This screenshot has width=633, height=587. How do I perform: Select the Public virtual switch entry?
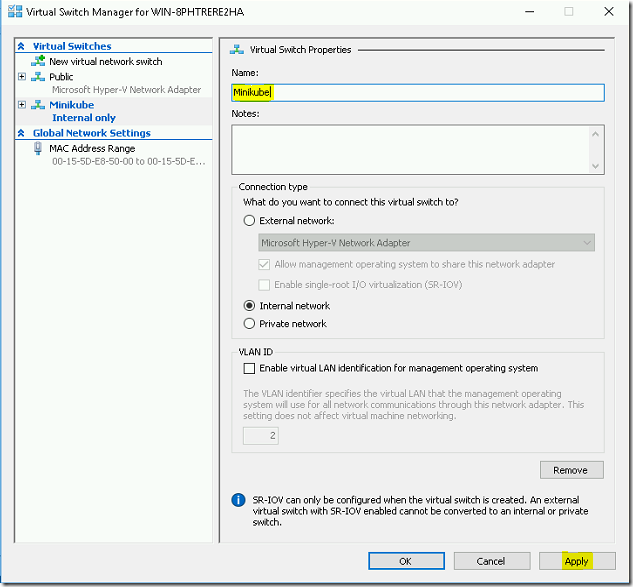[x=61, y=76]
